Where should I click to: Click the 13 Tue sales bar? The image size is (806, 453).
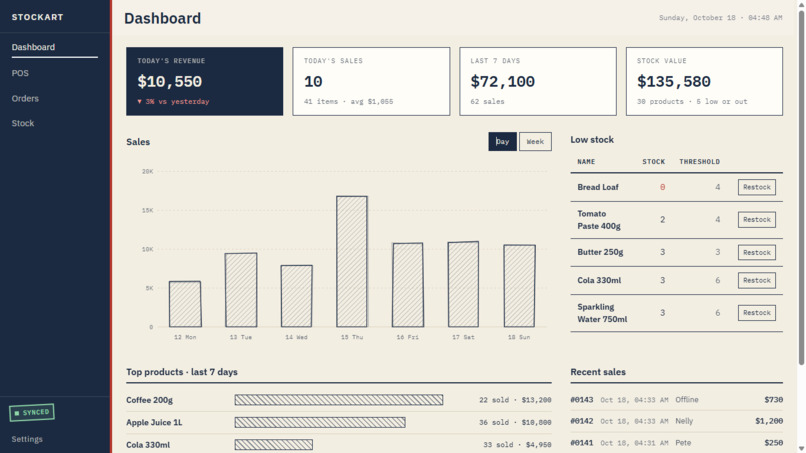click(241, 290)
